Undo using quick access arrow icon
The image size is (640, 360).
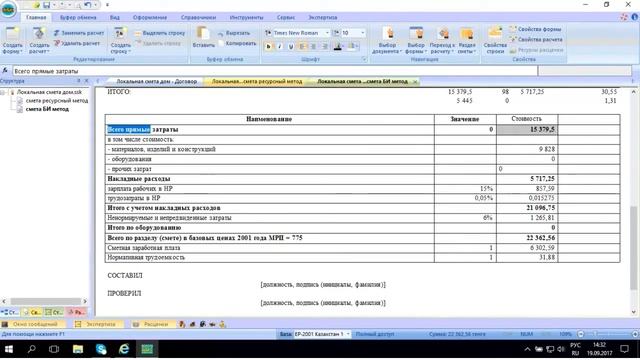tap(88, 5)
